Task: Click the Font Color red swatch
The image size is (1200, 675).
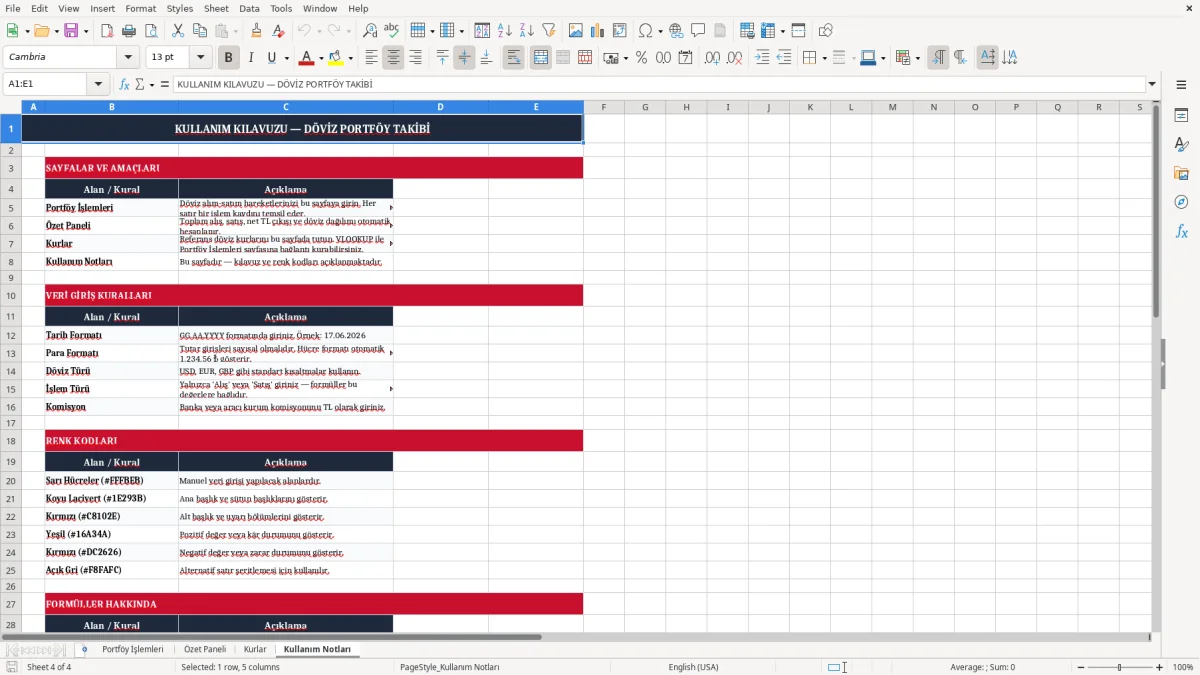Action: click(307, 58)
